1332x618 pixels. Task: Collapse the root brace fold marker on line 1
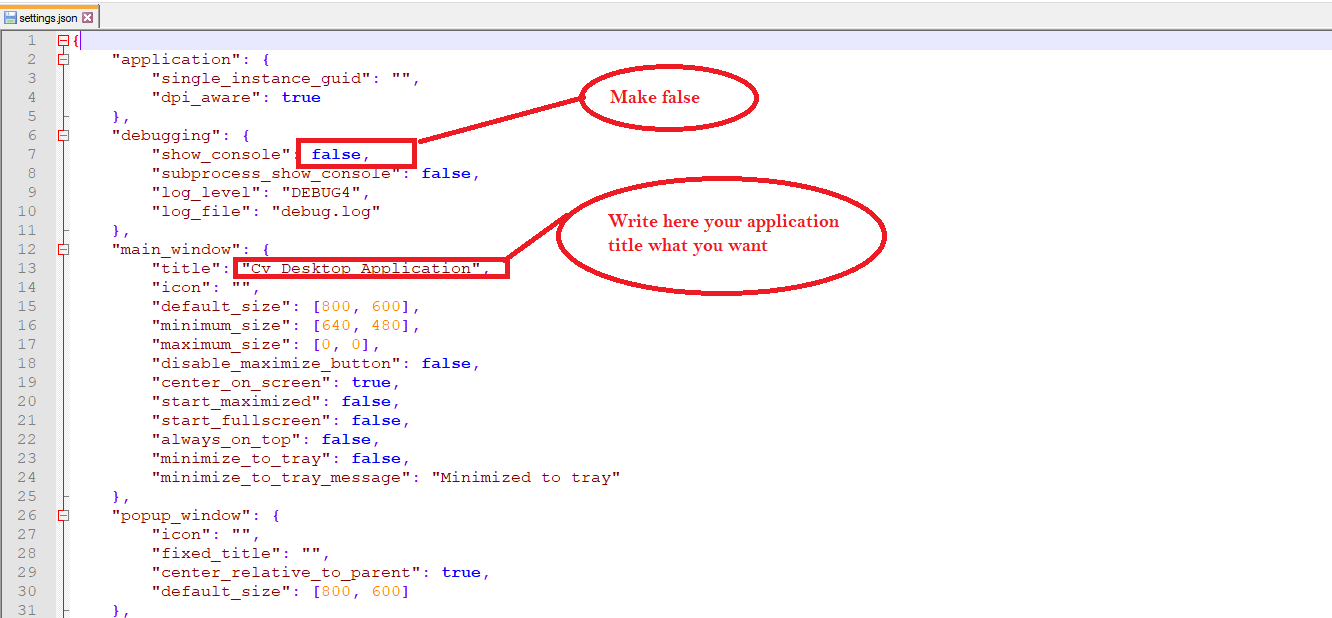[64, 41]
